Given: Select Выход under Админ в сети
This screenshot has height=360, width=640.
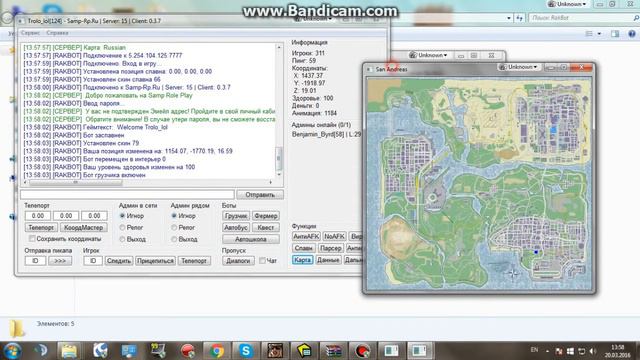Looking at the screenshot, I should tap(122, 239).
